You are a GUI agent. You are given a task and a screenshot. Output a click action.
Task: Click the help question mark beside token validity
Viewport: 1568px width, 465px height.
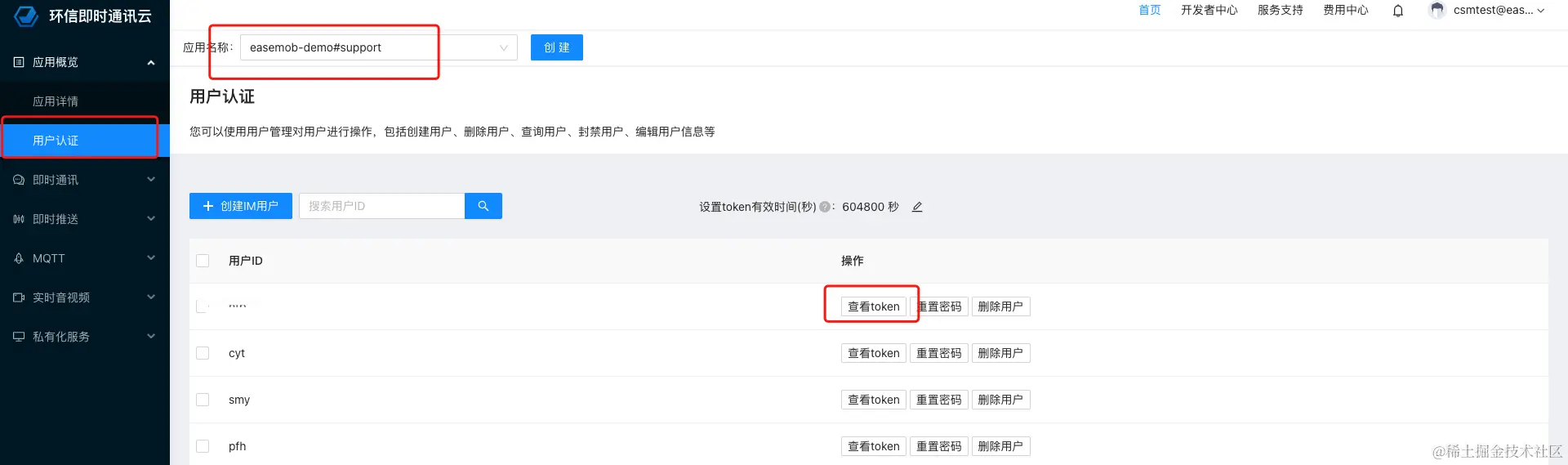tap(825, 207)
